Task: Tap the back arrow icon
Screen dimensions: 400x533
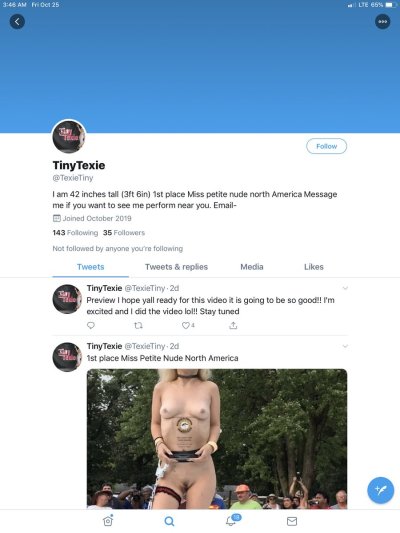Action: coord(17,22)
